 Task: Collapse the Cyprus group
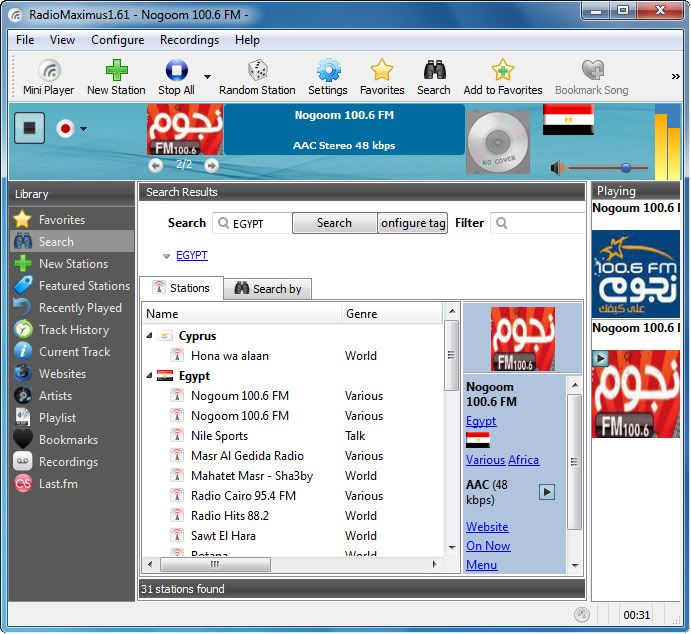149,336
